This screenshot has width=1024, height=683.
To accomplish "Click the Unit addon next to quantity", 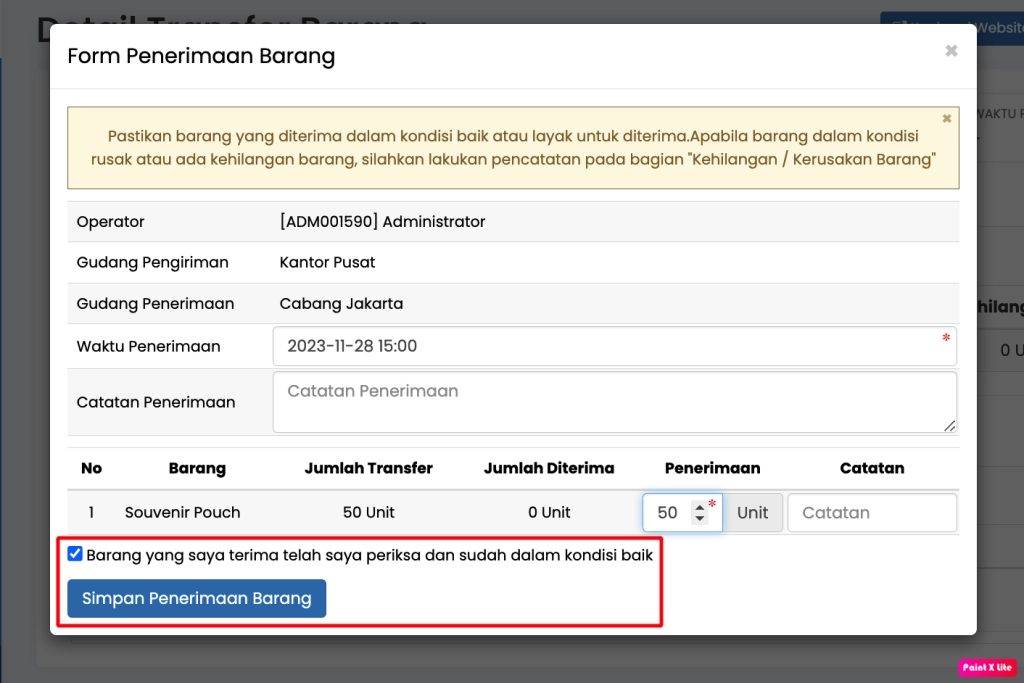I will tap(752, 513).
